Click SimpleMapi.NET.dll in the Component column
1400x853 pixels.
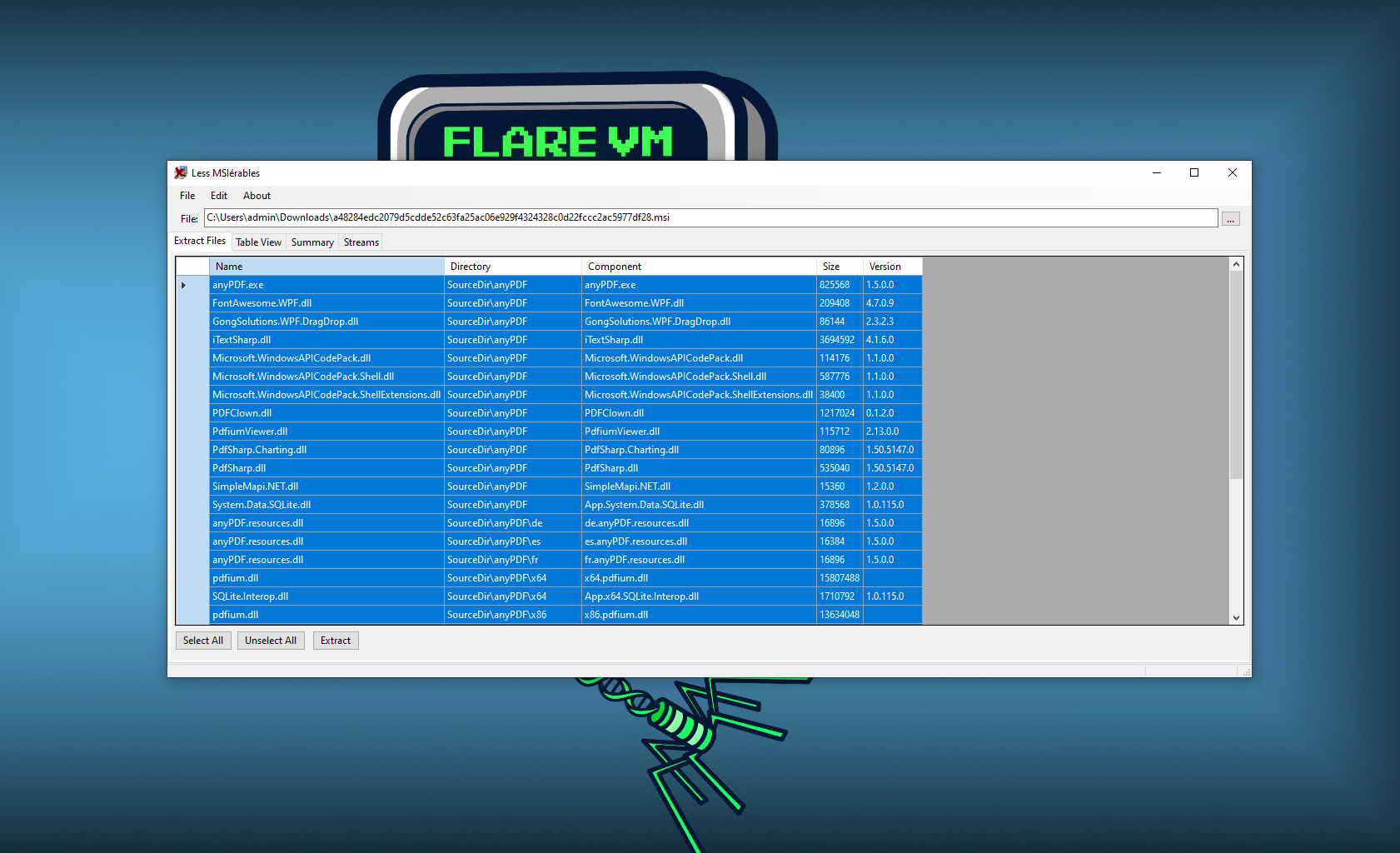pos(699,486)
